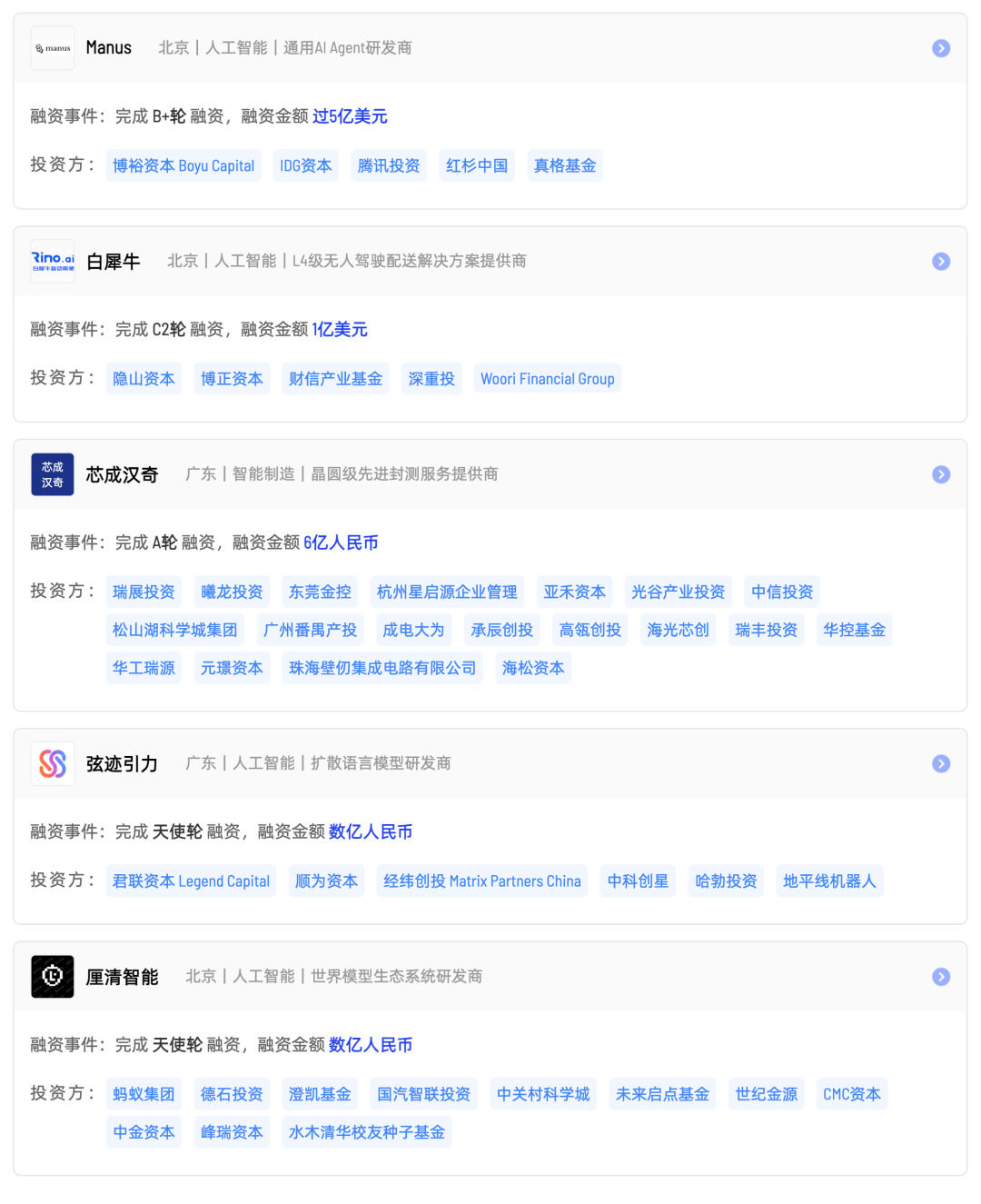Click funding amount 过5亿美元
The height and width of the screenshot is (1204, 981).
[x=350, y=116]
